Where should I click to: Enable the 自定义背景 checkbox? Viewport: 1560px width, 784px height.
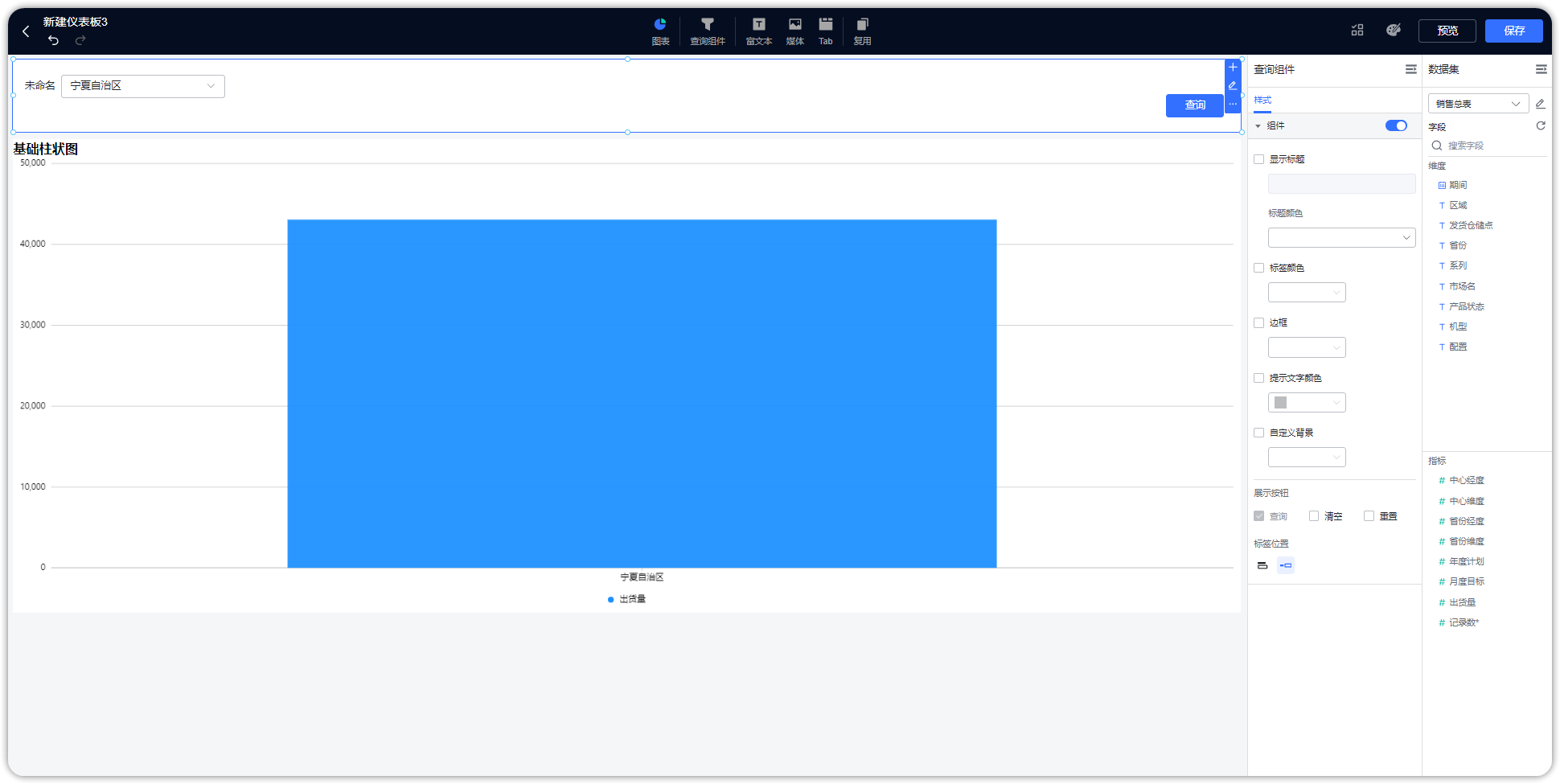click(1259, 433)
